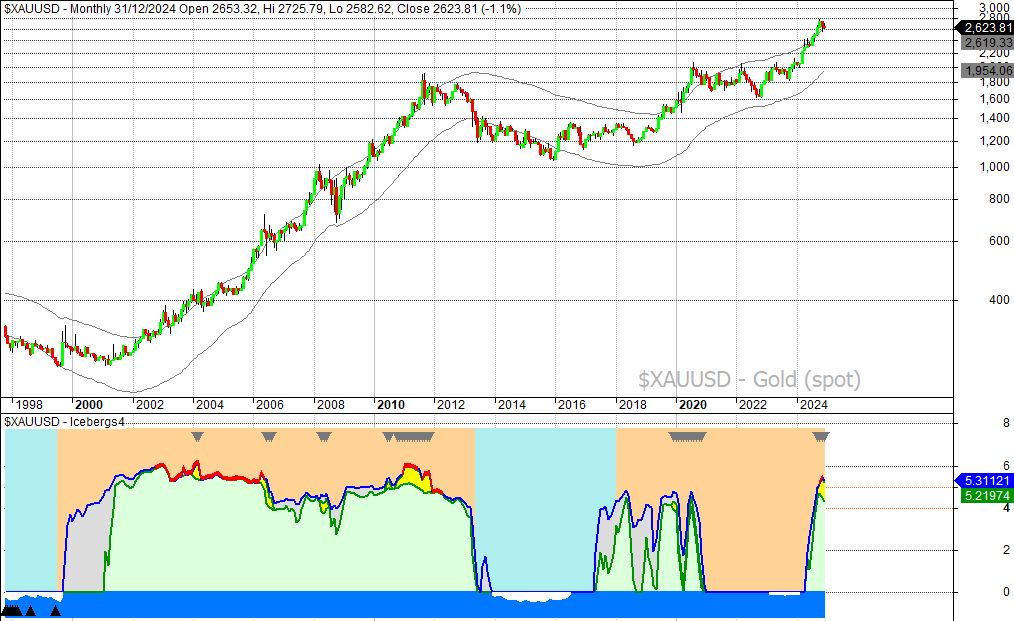Click the leftmost black up-triangle cluster at the bottom
This screenshot has height=621, width=1014.
click(x=11, y=610)
